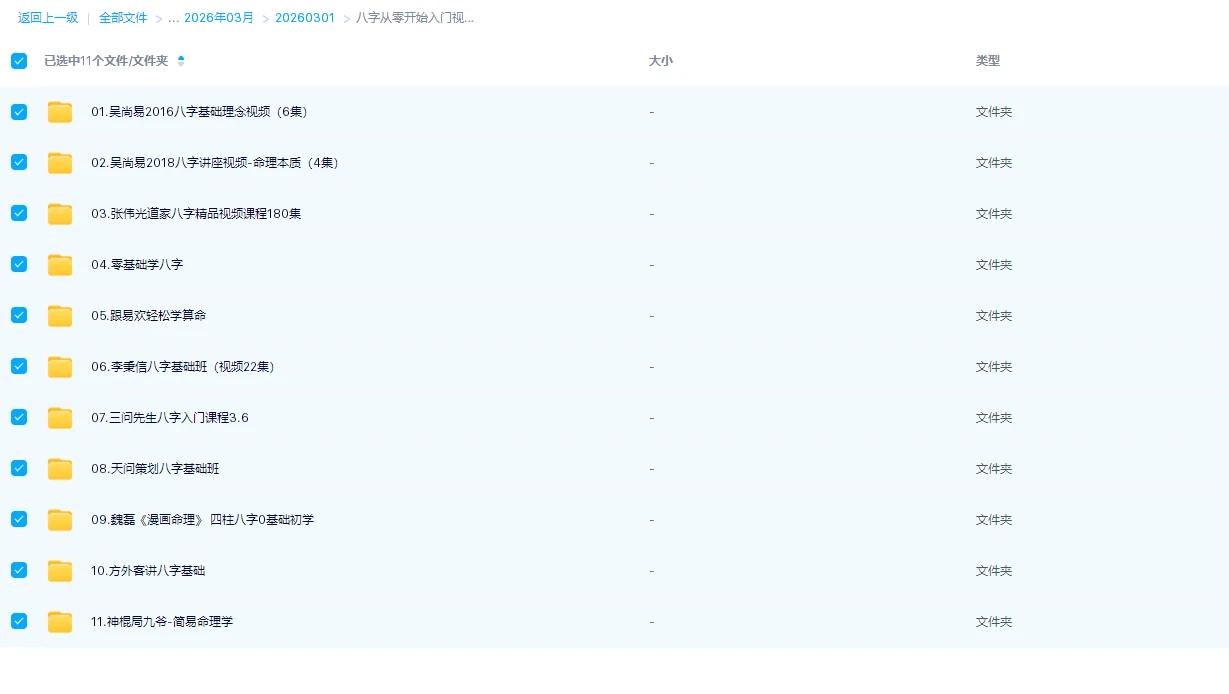Uncheck the 09.魏磊《漫画命理》 row checkbox
The width and height of the screenshot is (1229, 694).
tap(19, 519)
